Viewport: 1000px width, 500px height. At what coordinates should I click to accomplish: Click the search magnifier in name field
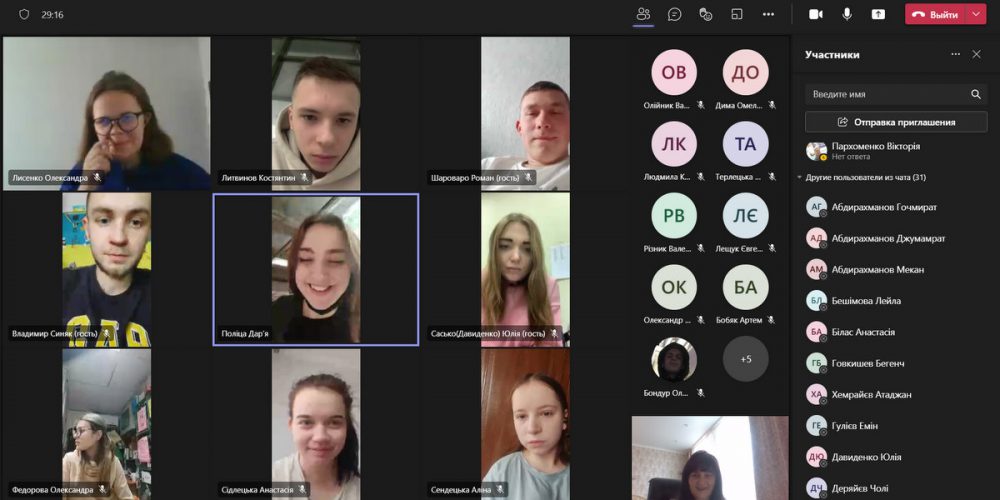pos(976,94)
